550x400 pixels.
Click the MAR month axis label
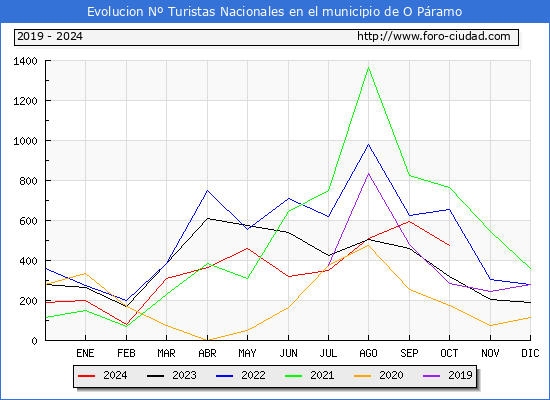point(166,353)
